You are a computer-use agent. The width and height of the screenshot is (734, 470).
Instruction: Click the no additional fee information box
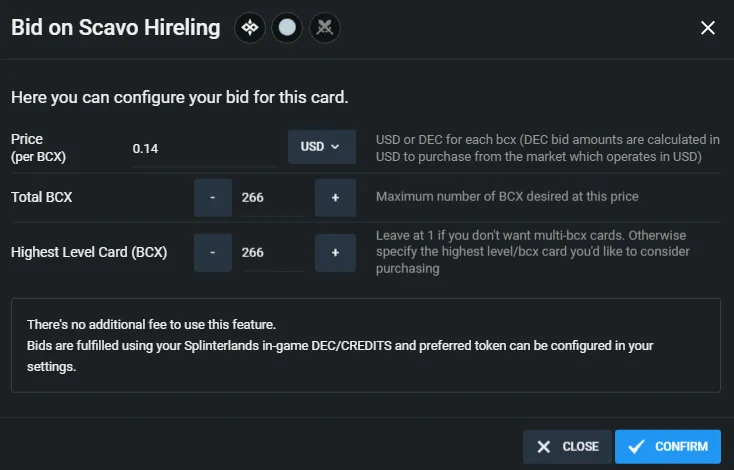pyautogui.click(x=366, y=345)
